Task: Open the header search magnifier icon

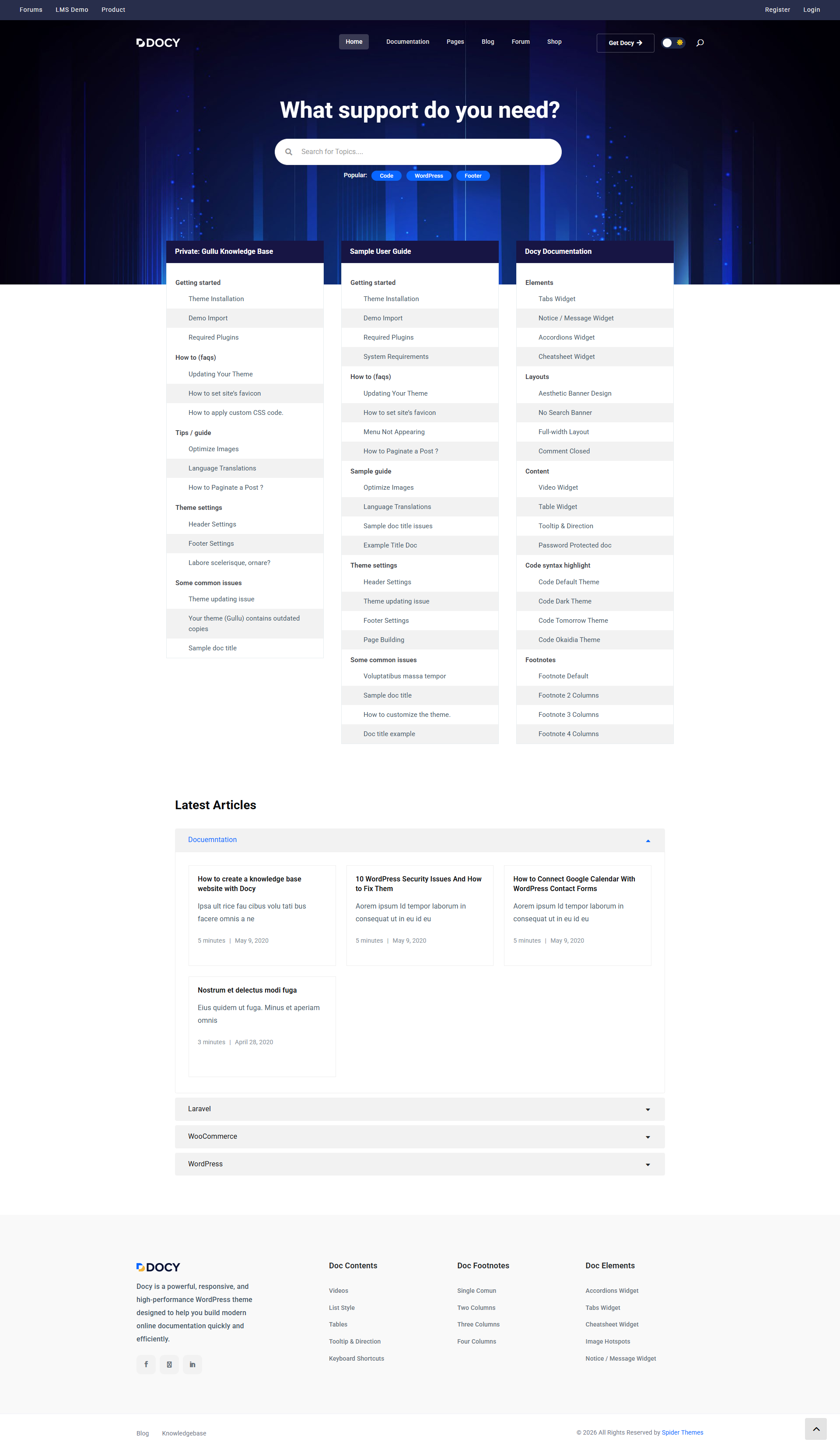Action: coord(700,42)
